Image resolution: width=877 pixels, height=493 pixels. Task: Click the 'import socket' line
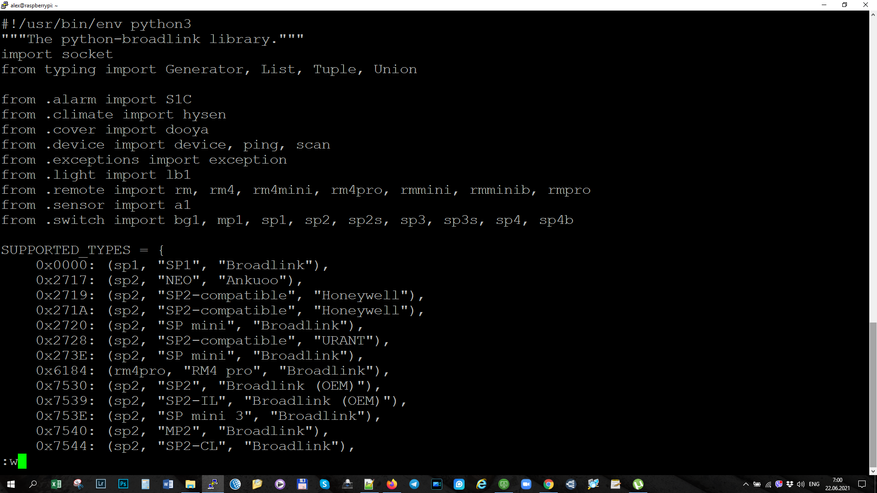[x=57, y=54]
